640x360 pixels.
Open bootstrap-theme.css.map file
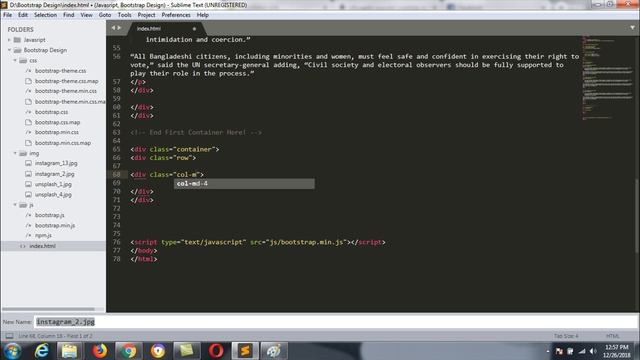point(67,81)
